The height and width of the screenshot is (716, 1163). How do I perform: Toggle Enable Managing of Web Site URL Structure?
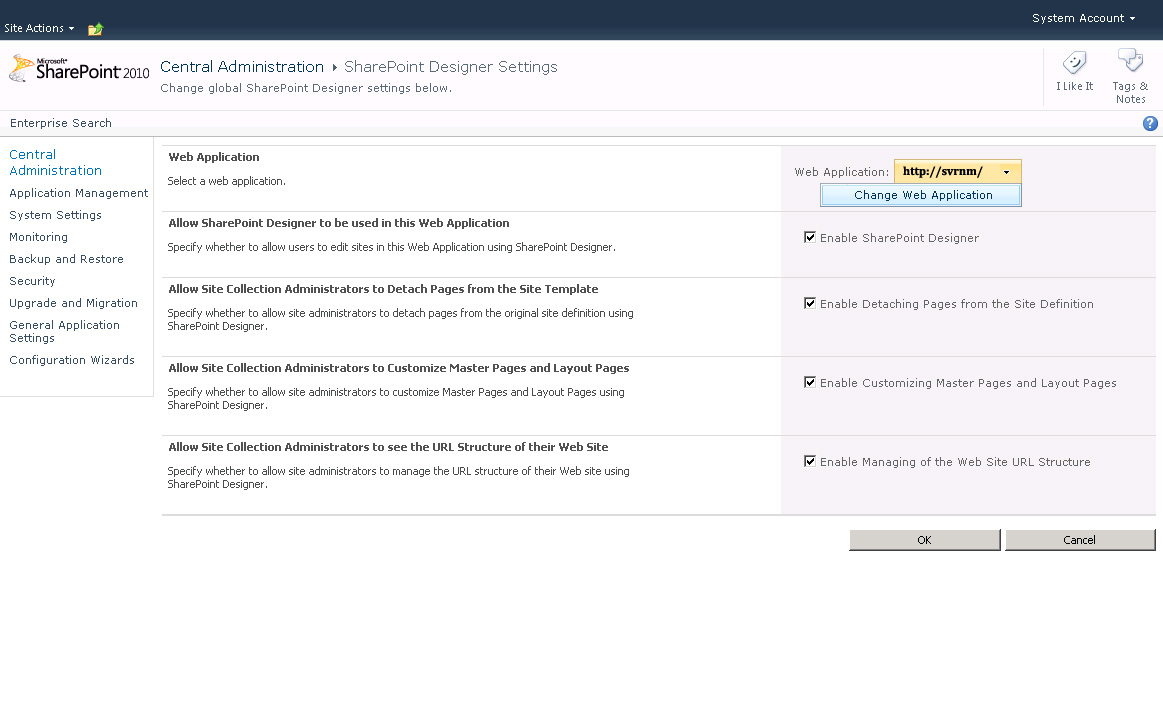(x=810, y=462)
